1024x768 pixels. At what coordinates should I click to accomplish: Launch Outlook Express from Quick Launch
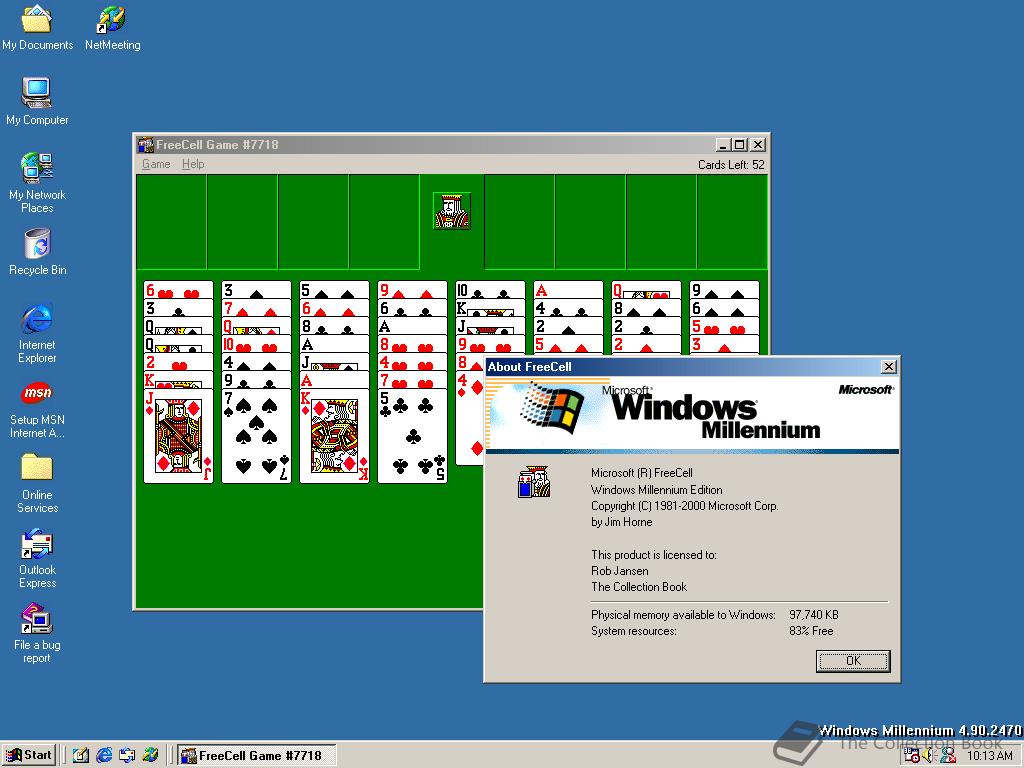pyautogui.click(x=127, y=755)
